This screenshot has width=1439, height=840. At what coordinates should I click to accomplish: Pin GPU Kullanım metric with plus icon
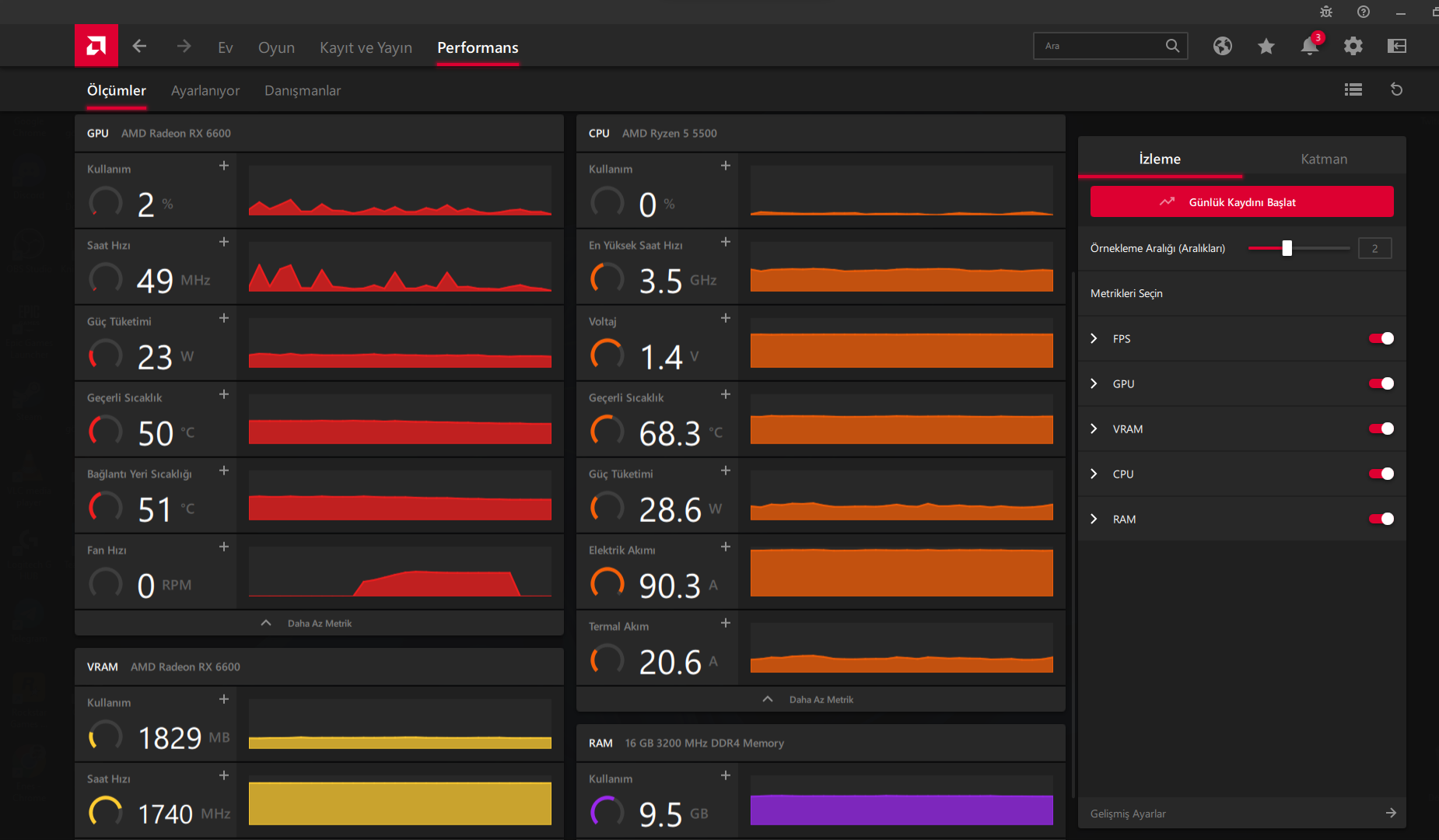pyautogui.click(x=224, y=166)
